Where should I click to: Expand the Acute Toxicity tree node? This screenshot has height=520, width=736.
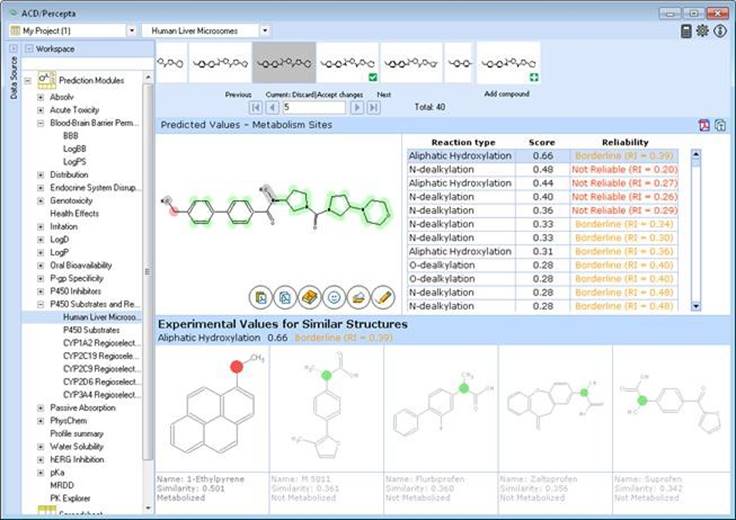41,109
